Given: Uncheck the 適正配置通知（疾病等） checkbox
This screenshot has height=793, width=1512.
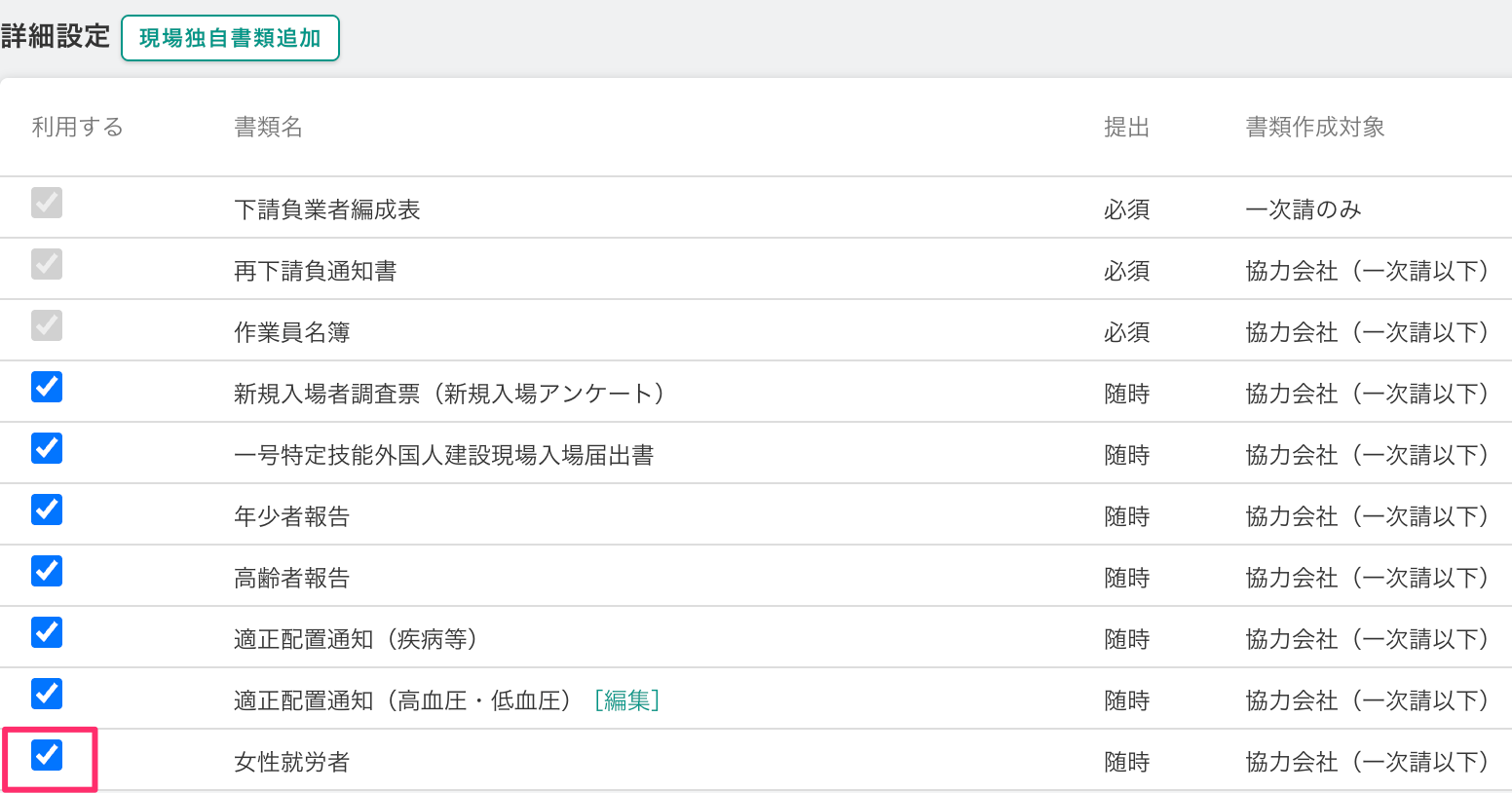Looking at the screenshot, I should click(x=47, y=632).
